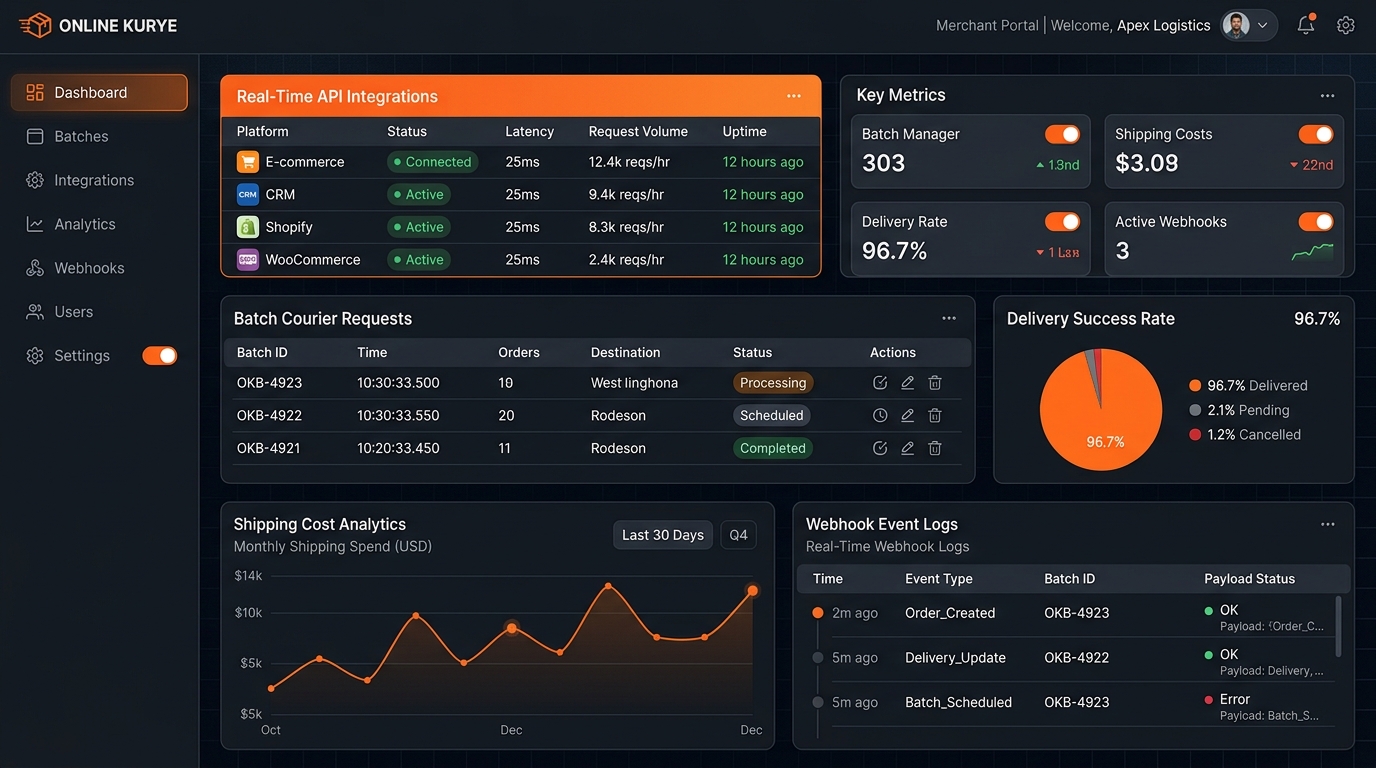
Task: Open Webhooks in the sidebar
Action: click(x=99, y=268)
